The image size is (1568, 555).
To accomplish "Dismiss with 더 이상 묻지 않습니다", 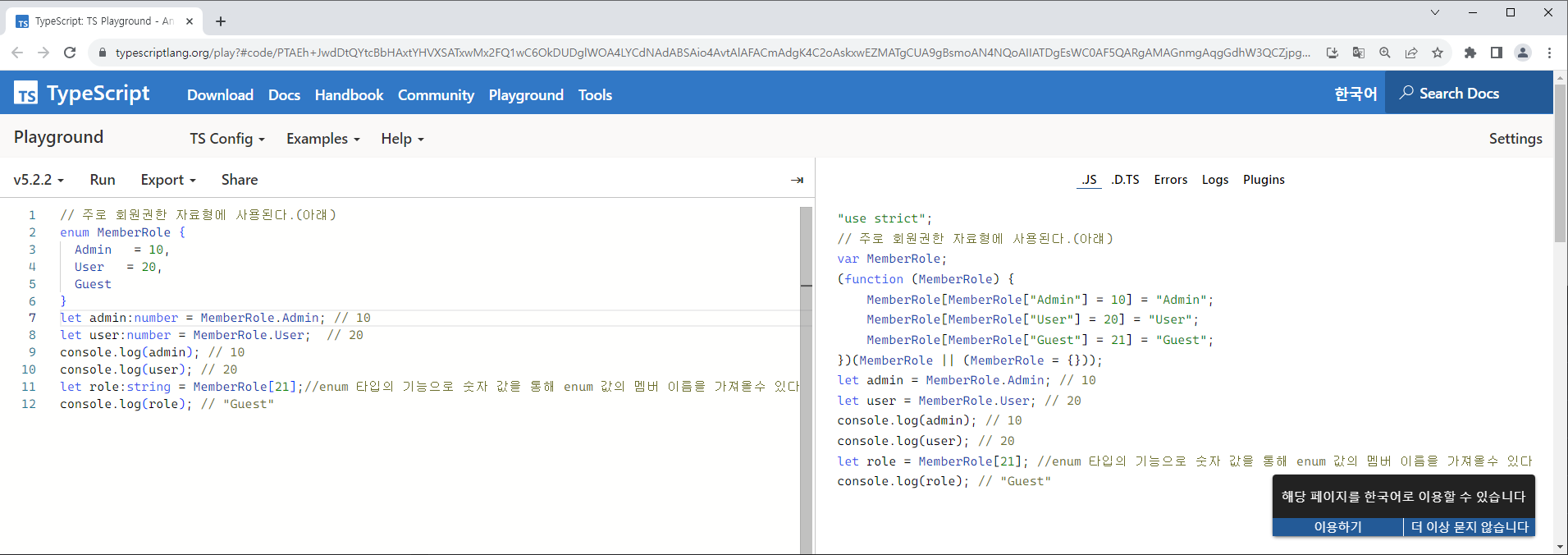I will 1470,527.
